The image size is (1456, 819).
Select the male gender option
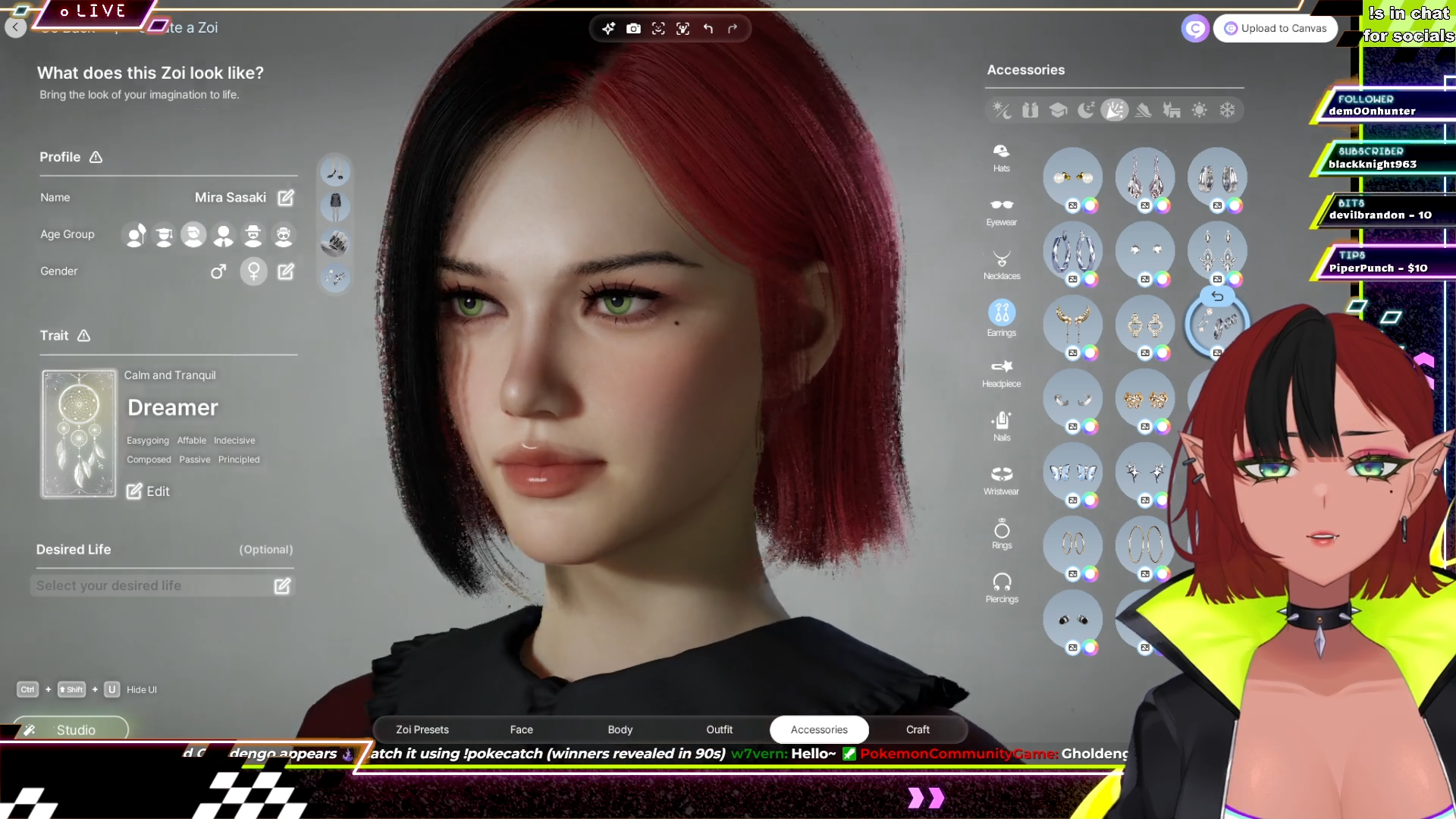point(218,271)
